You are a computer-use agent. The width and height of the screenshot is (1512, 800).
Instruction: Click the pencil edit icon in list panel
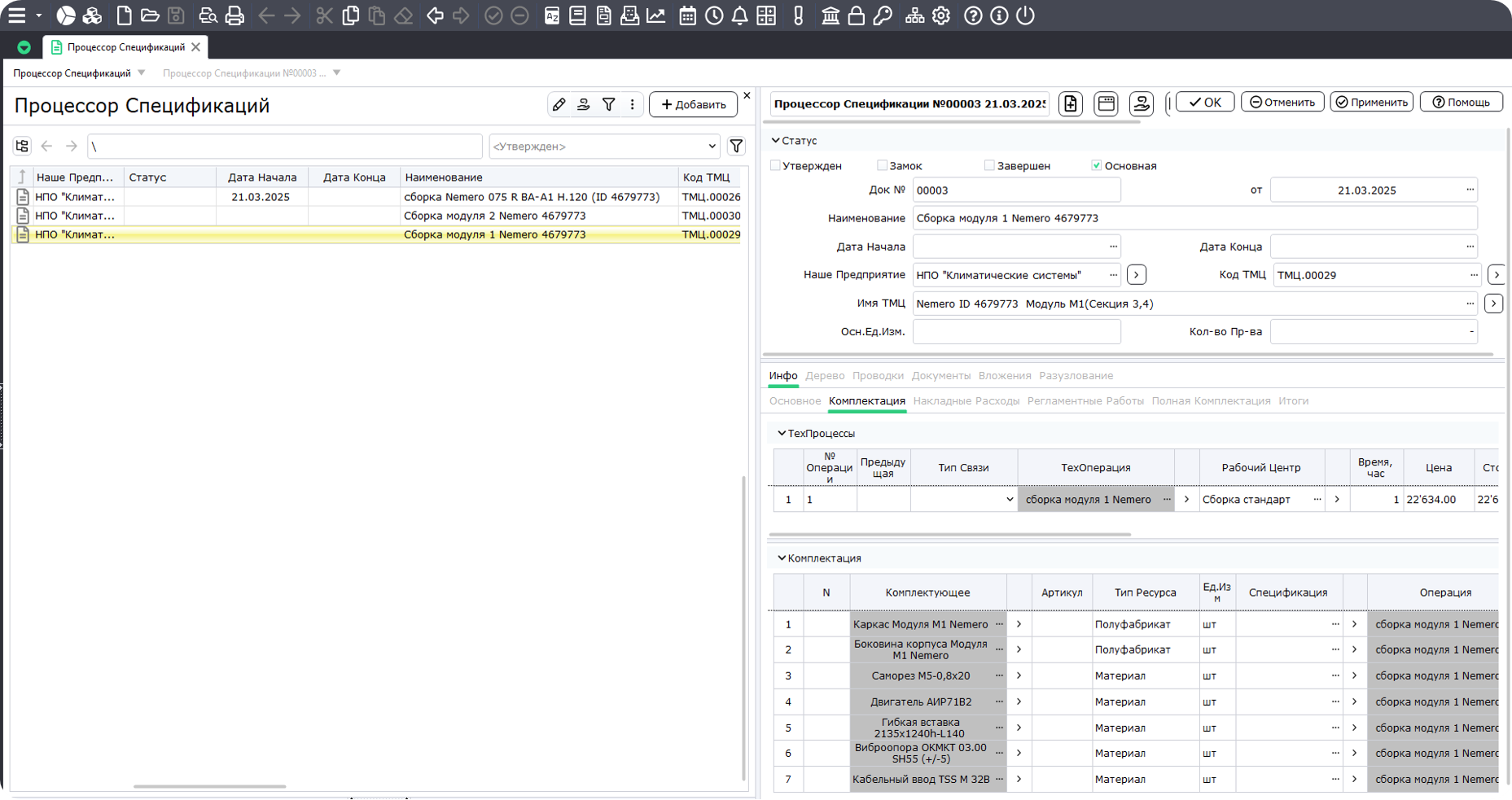(x=559, y=104)
